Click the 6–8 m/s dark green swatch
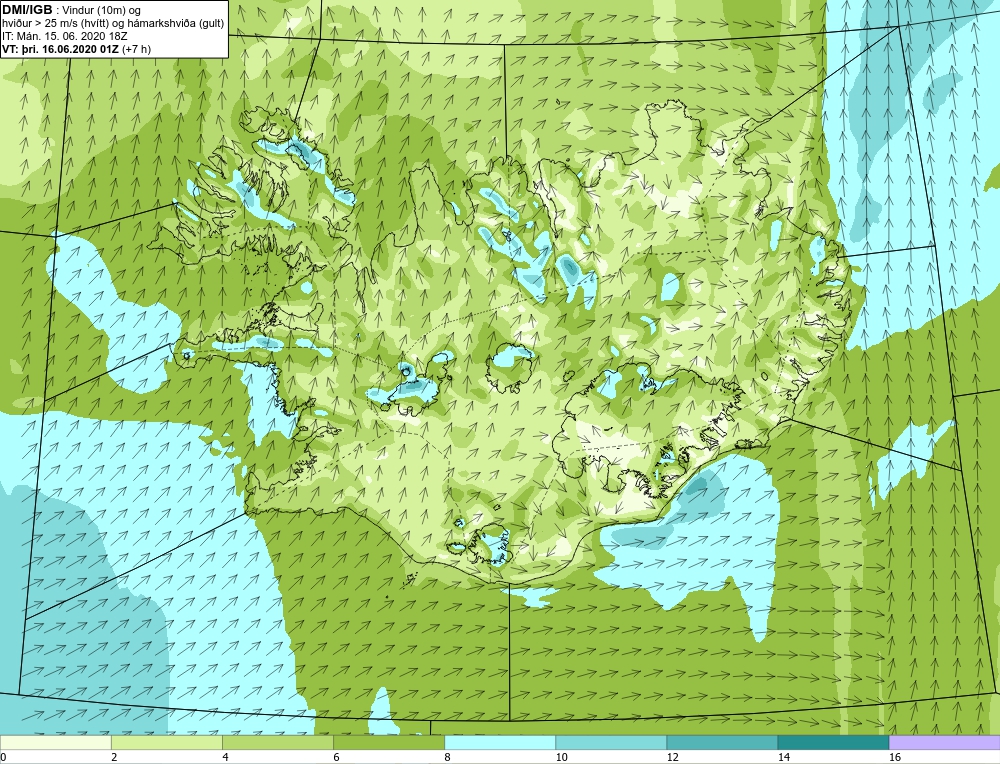 (389, 743)
